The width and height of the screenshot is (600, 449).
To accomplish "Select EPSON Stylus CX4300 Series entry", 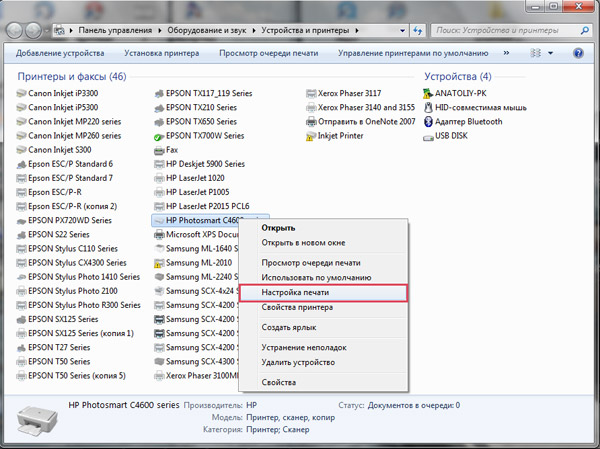I will (x=72, y=263).
